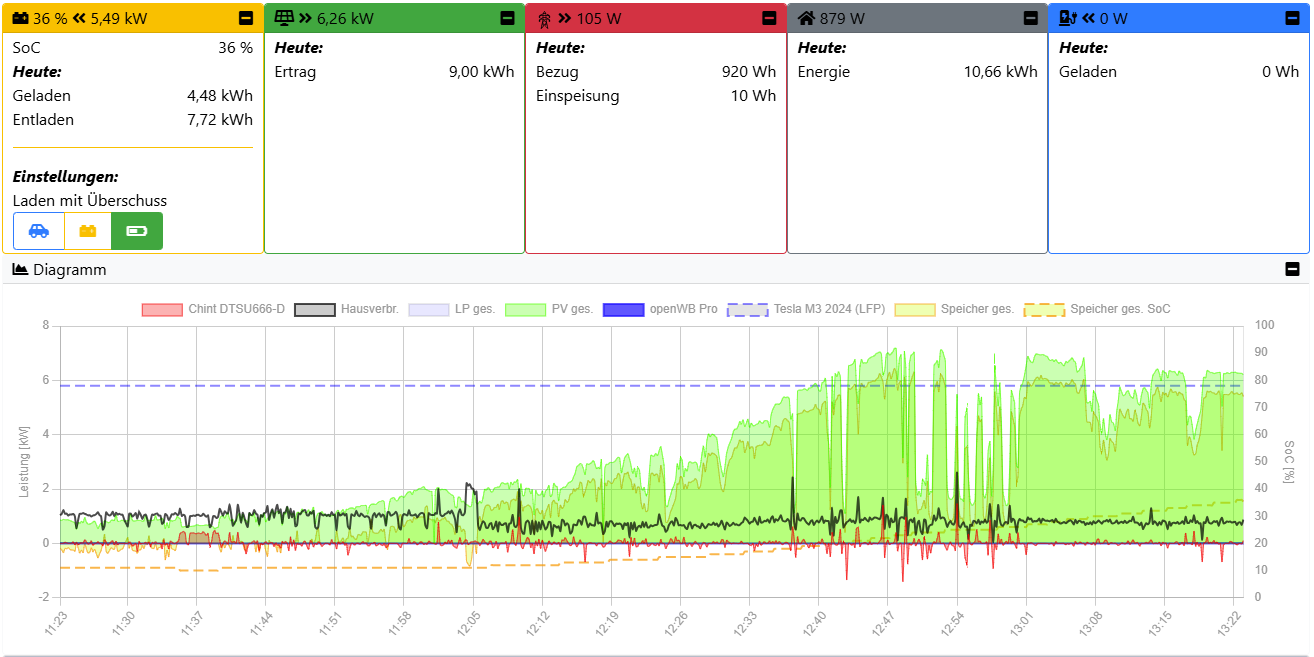
Task: Toggle PV ges. series in chart legend
Action: 550,309
